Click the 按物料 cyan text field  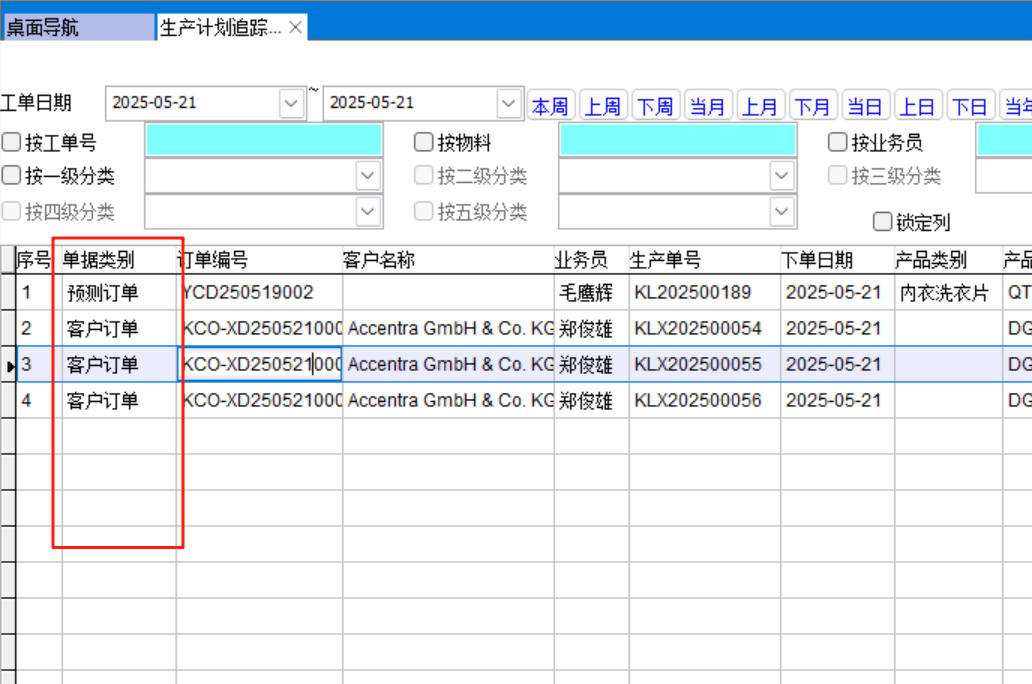(677, 141)
